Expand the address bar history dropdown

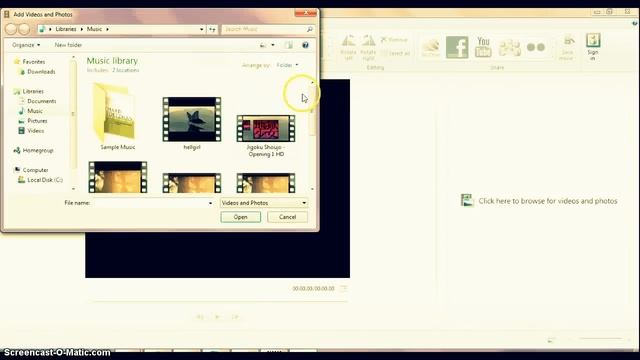pos(202,29)
